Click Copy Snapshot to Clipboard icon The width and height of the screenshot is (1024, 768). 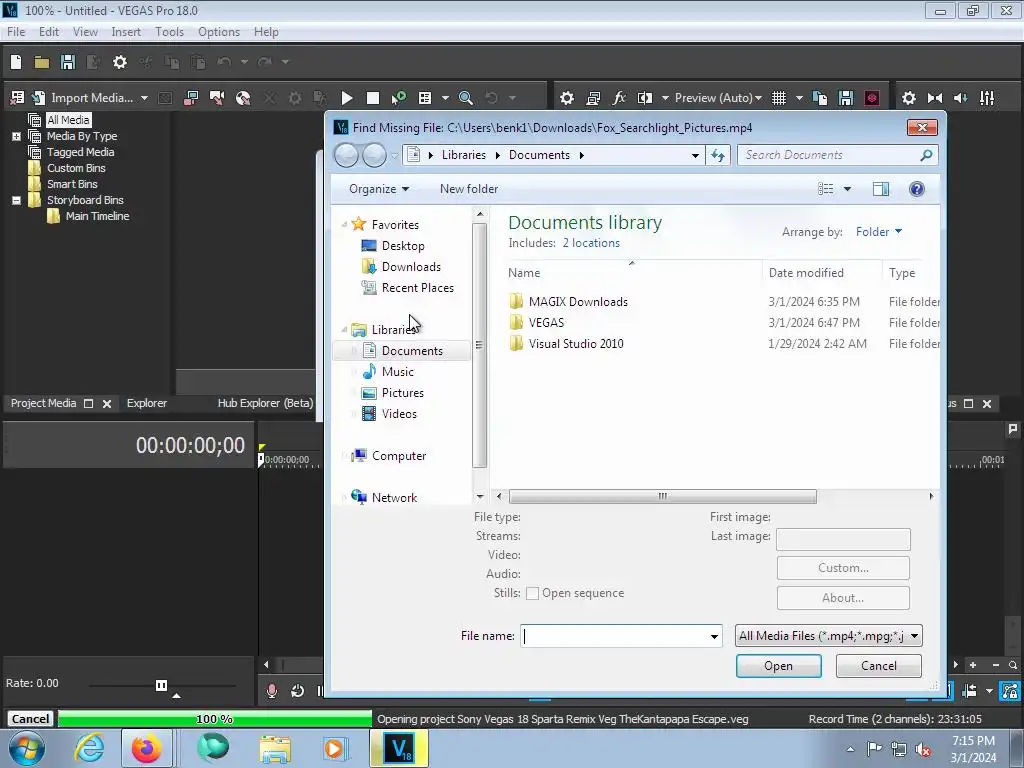coord(820,98)
